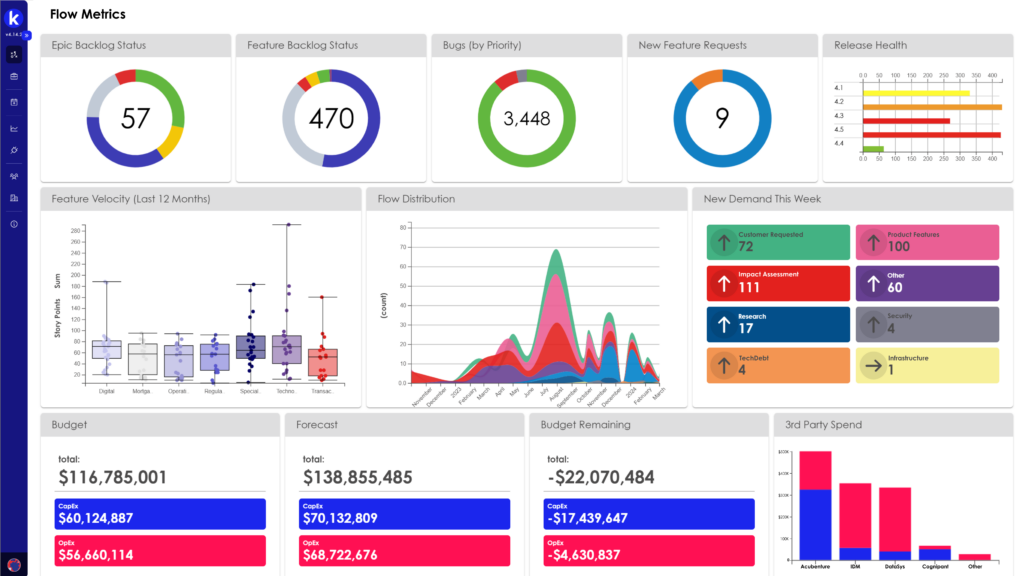This screenshot has height=576, width=1024.
Task: Open the calendar icon in the sidebar
Action: point(14,102)
